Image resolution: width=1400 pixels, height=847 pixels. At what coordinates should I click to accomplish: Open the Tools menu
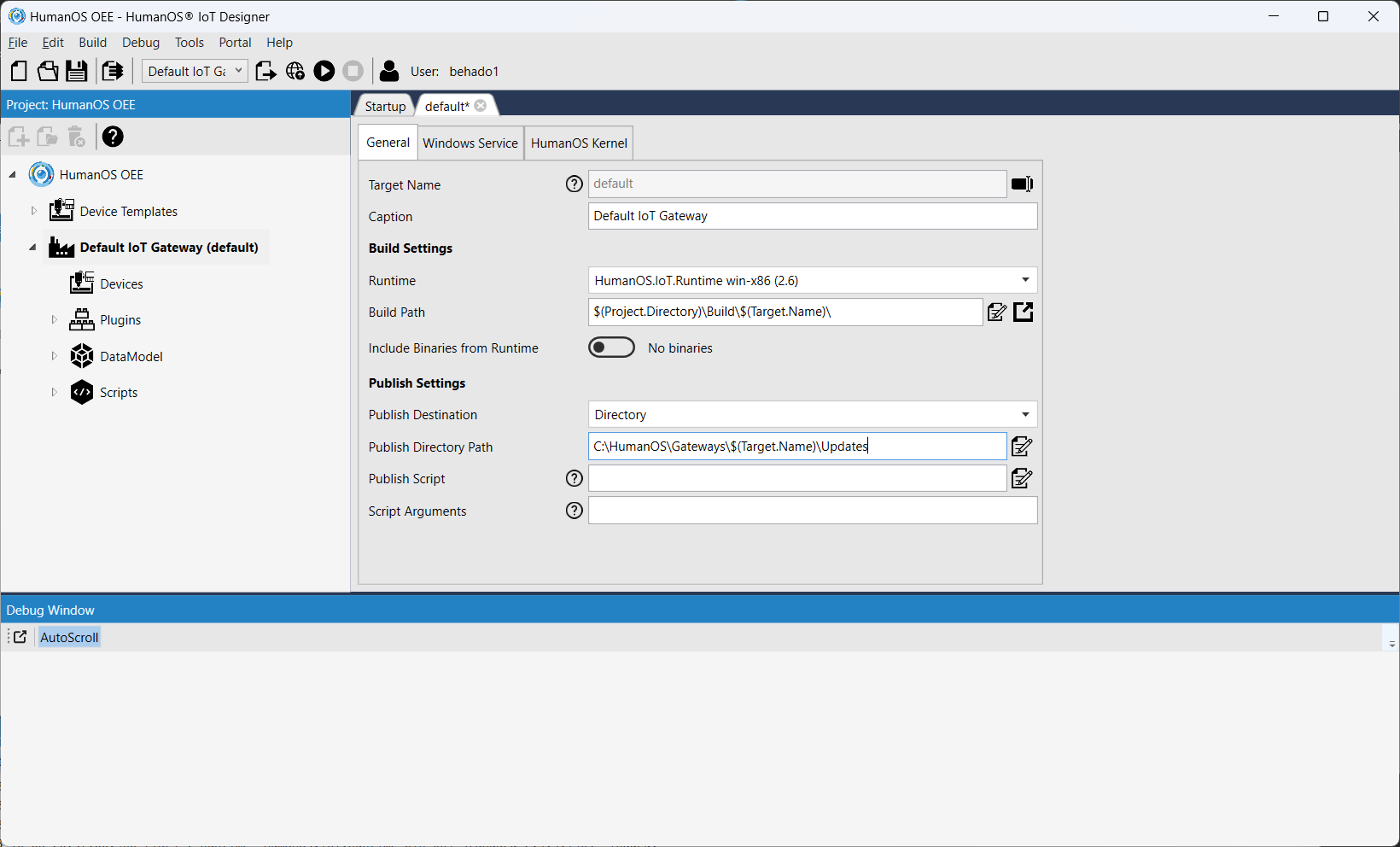(x=190, y=43)
